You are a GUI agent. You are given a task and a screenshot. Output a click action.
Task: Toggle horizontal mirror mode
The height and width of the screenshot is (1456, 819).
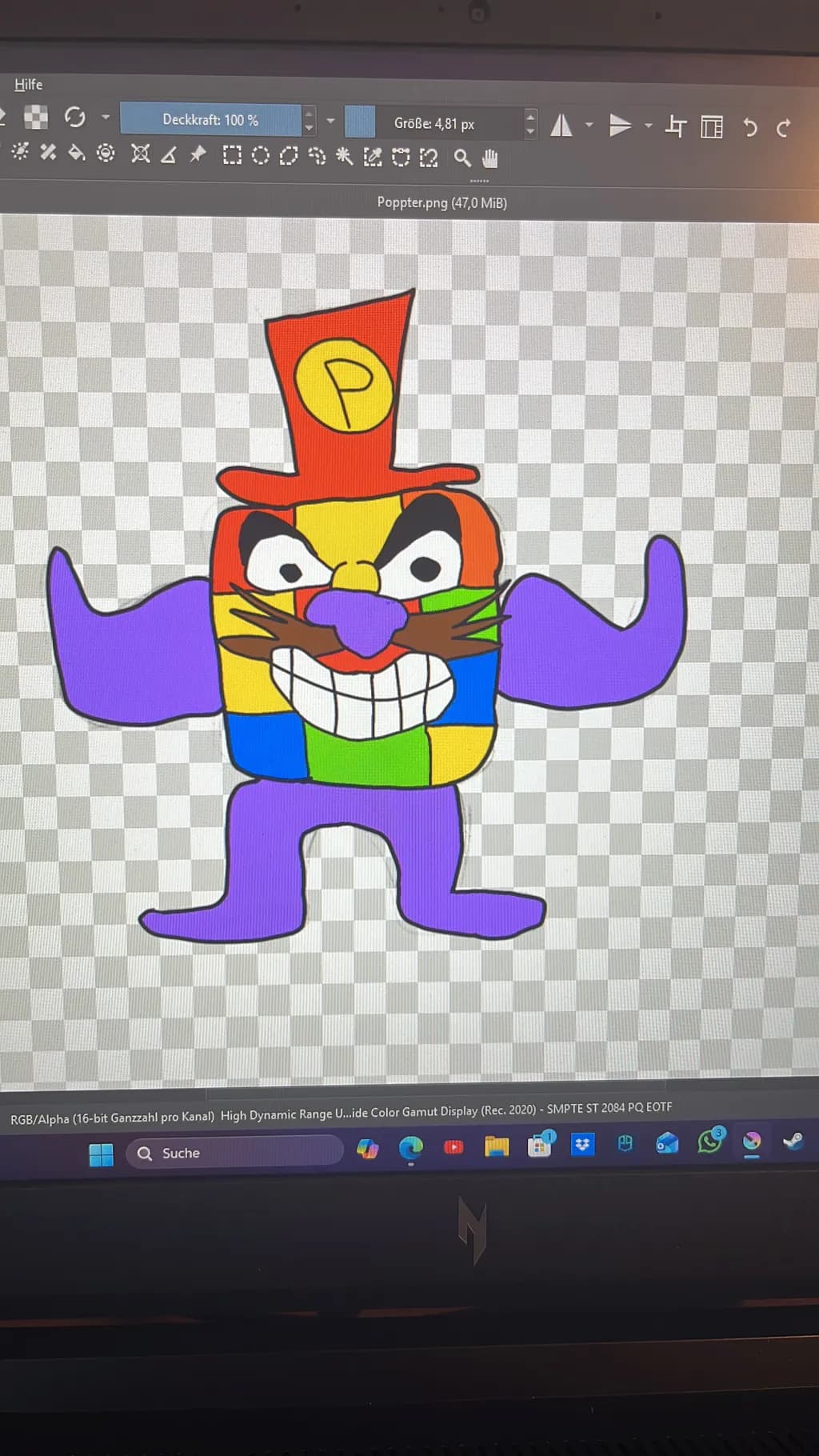click(561, 125)
